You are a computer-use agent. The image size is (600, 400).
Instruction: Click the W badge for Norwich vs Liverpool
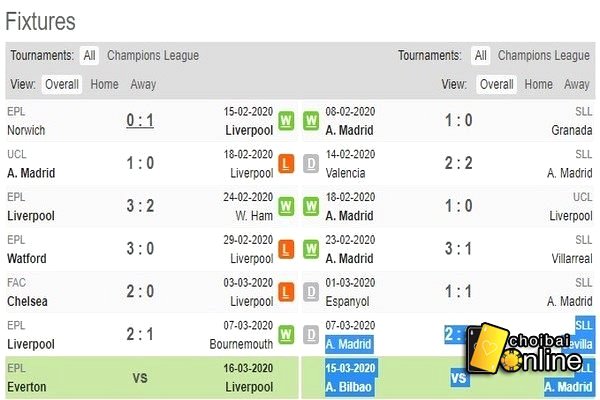tap(286, 121)
